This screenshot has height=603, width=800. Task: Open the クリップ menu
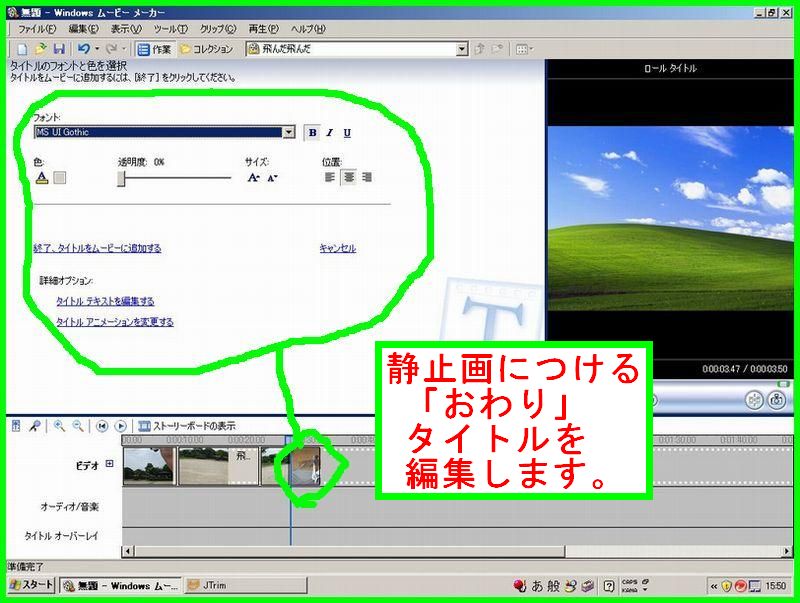click(x=218, y=29)
